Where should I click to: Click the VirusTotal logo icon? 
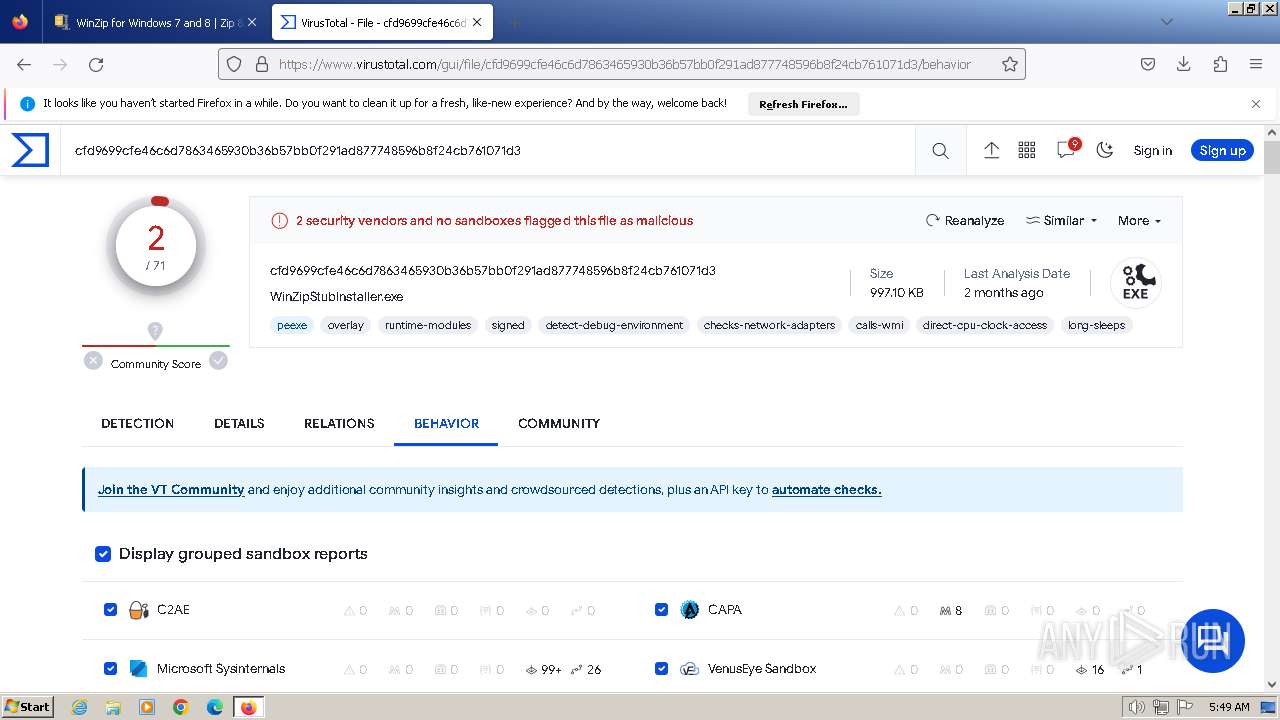[x=30, y=150]
